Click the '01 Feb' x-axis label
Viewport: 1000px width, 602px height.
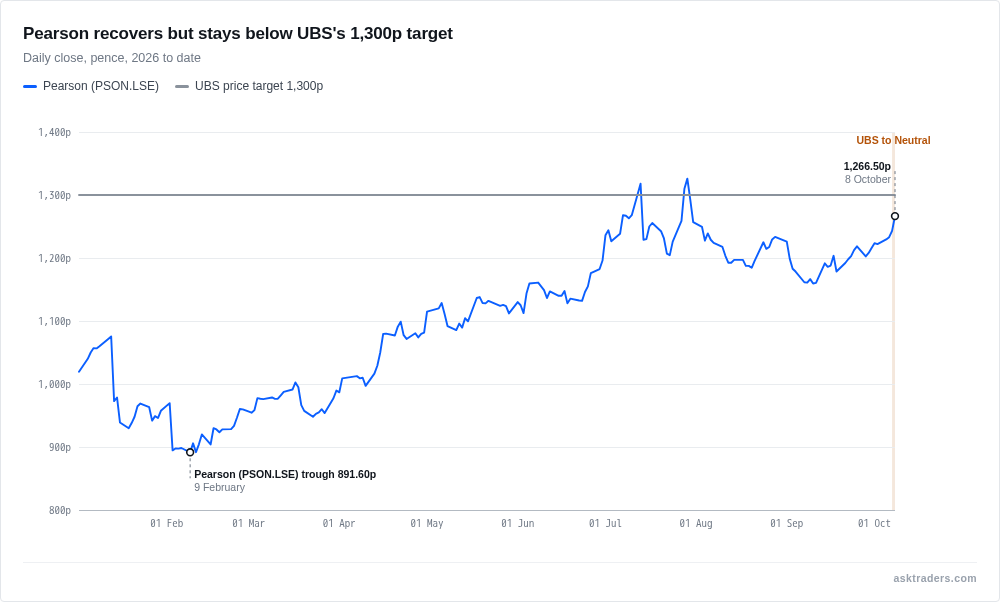point(166,524)
